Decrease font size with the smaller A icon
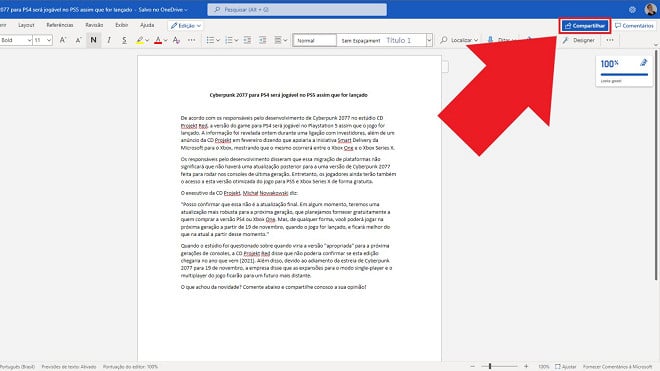 (x=78, y=40)
